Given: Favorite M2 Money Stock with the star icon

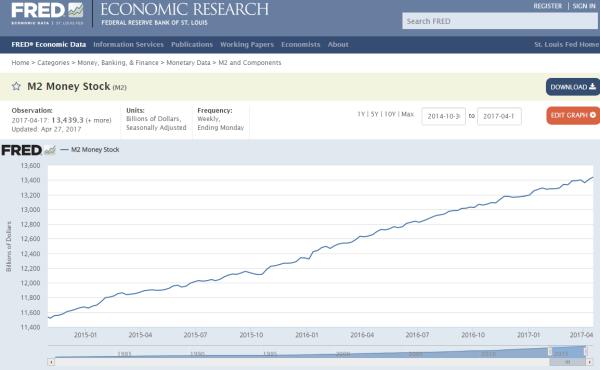Looking at the screenshot, I should [x=16, y=86].
